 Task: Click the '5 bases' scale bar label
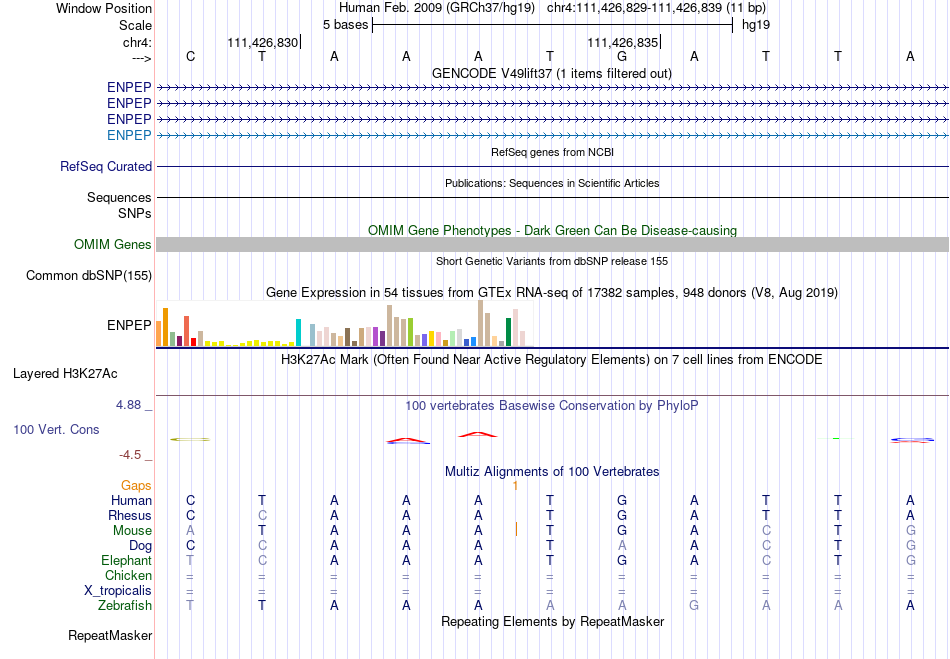345,25
